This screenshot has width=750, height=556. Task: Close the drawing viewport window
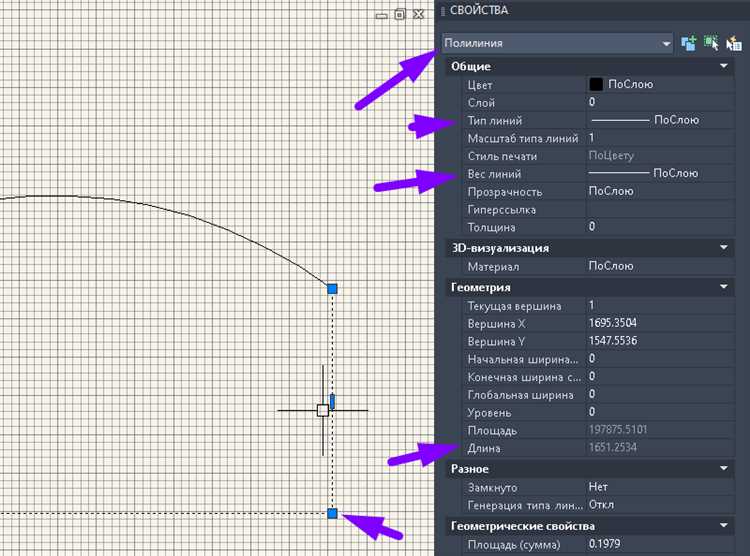pos(419,14)
